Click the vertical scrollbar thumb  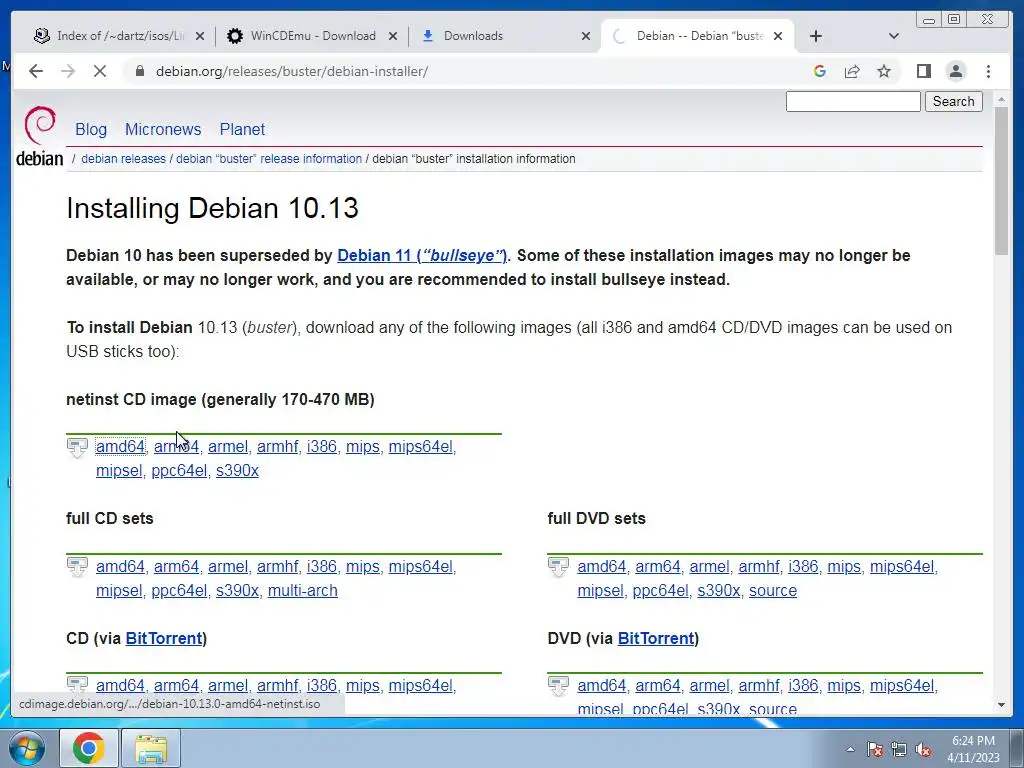click(1001, 181)
